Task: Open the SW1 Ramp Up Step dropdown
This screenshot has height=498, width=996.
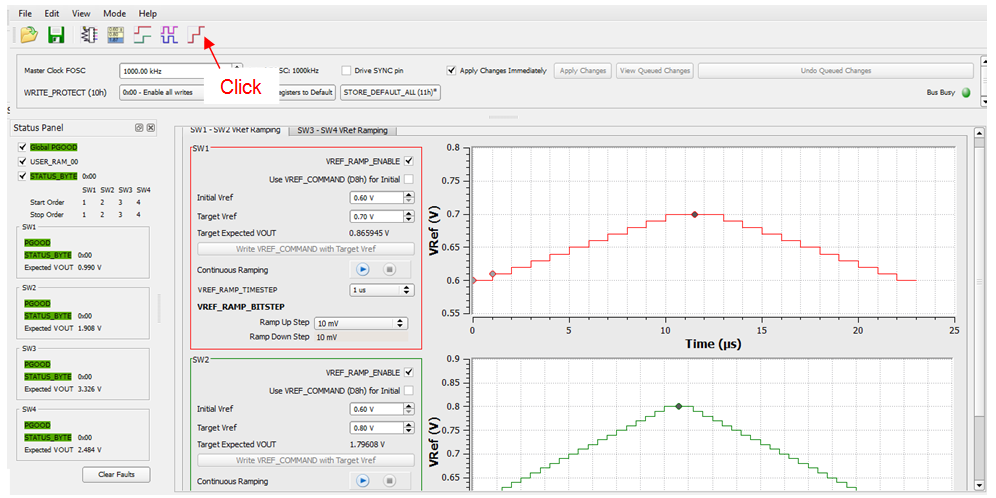Action: [x=360, y=323]
